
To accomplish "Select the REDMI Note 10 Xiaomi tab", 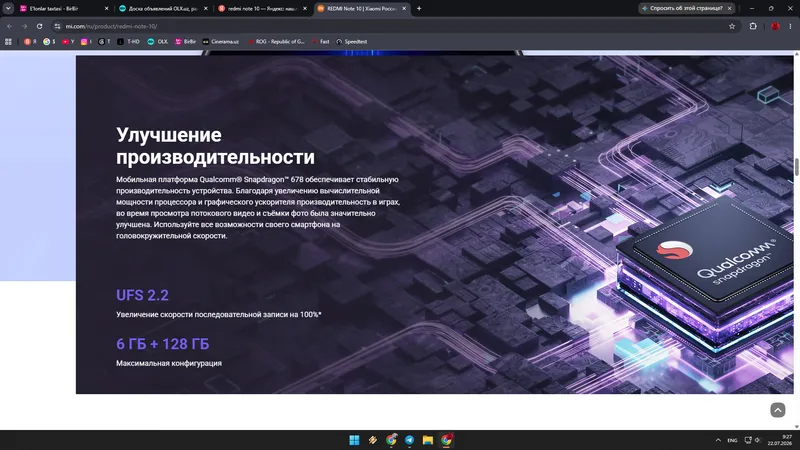I will click(361, 8).
